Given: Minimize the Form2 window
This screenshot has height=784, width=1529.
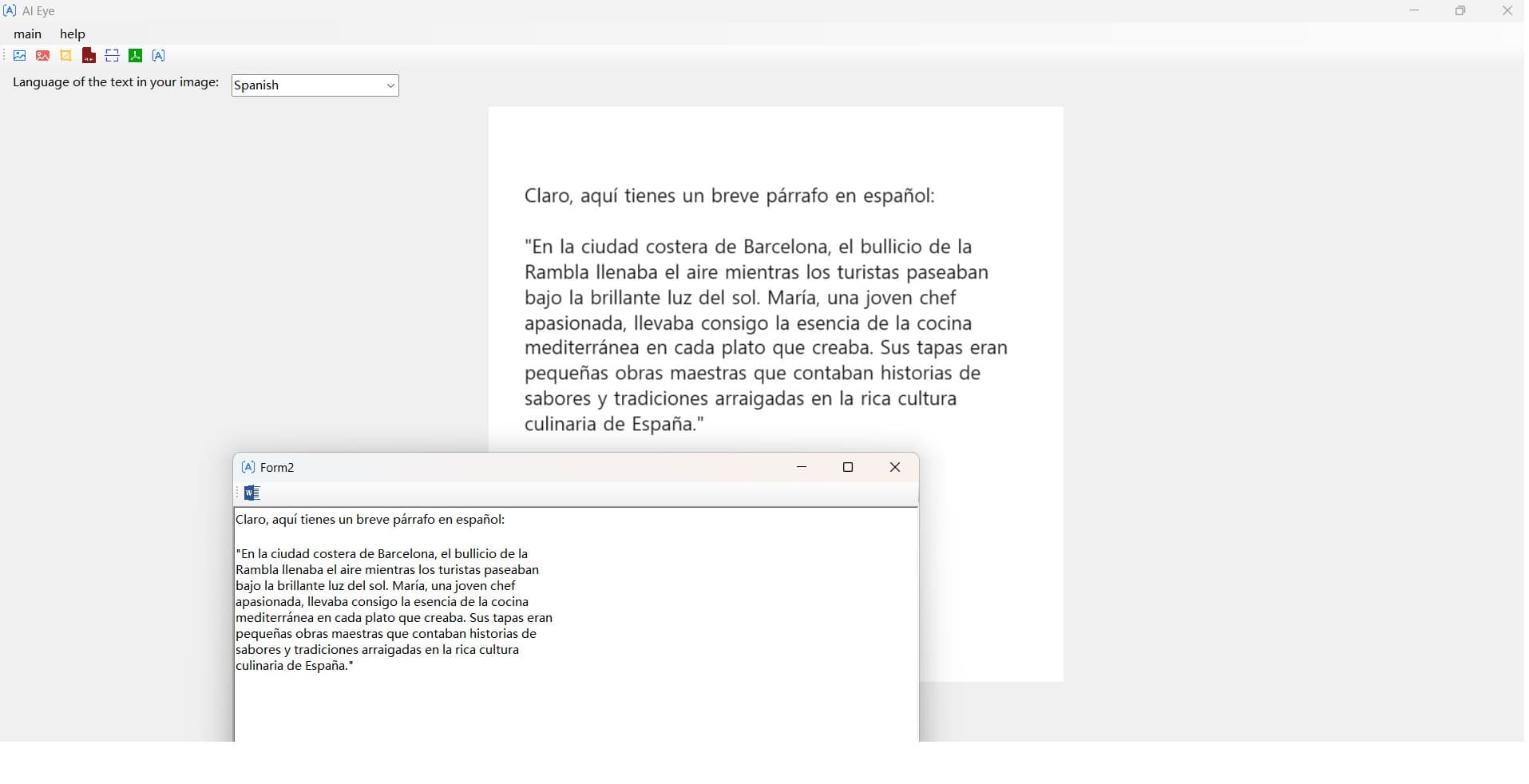Looking at the screenshot, I should [802, 467].
